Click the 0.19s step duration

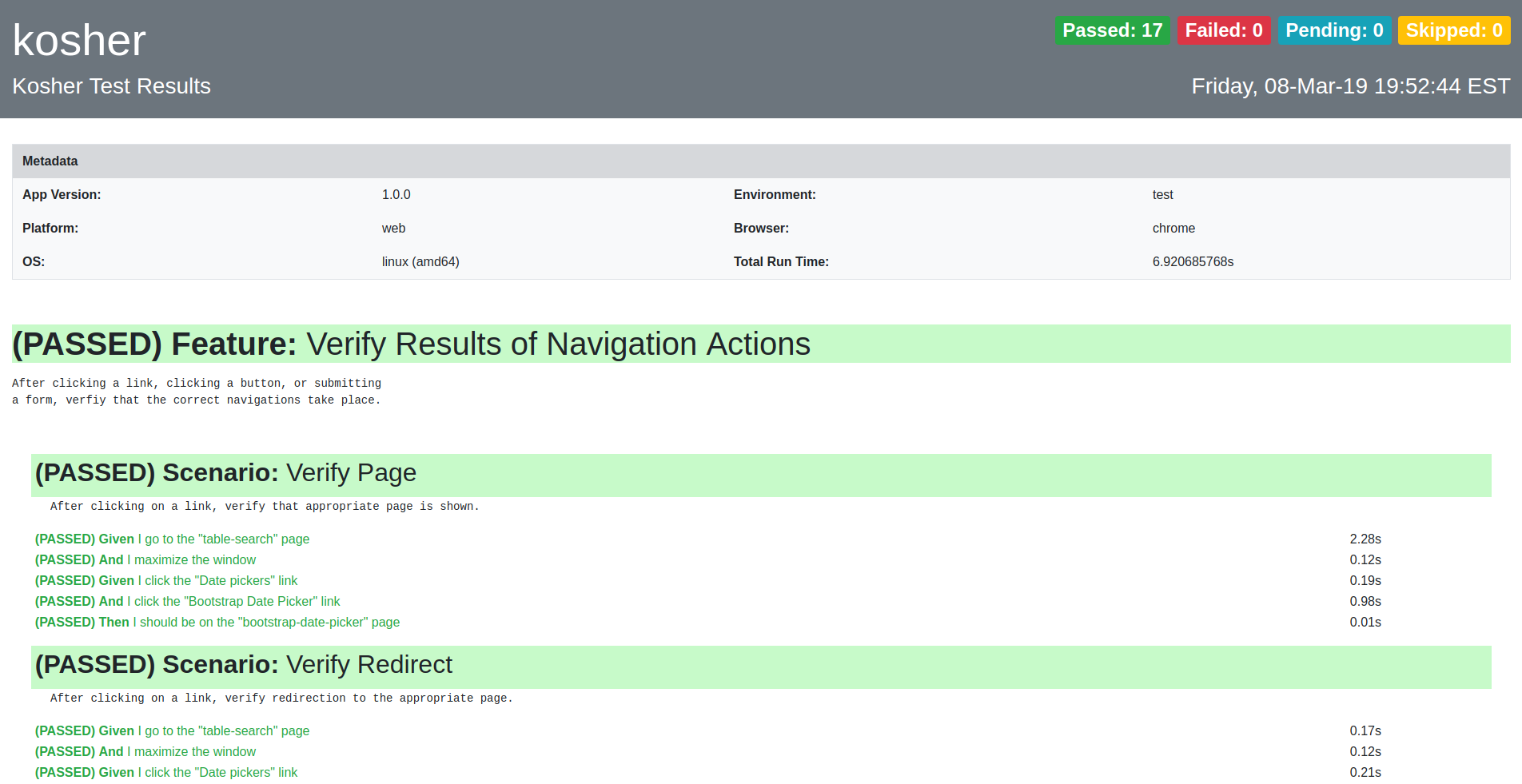1365,581
